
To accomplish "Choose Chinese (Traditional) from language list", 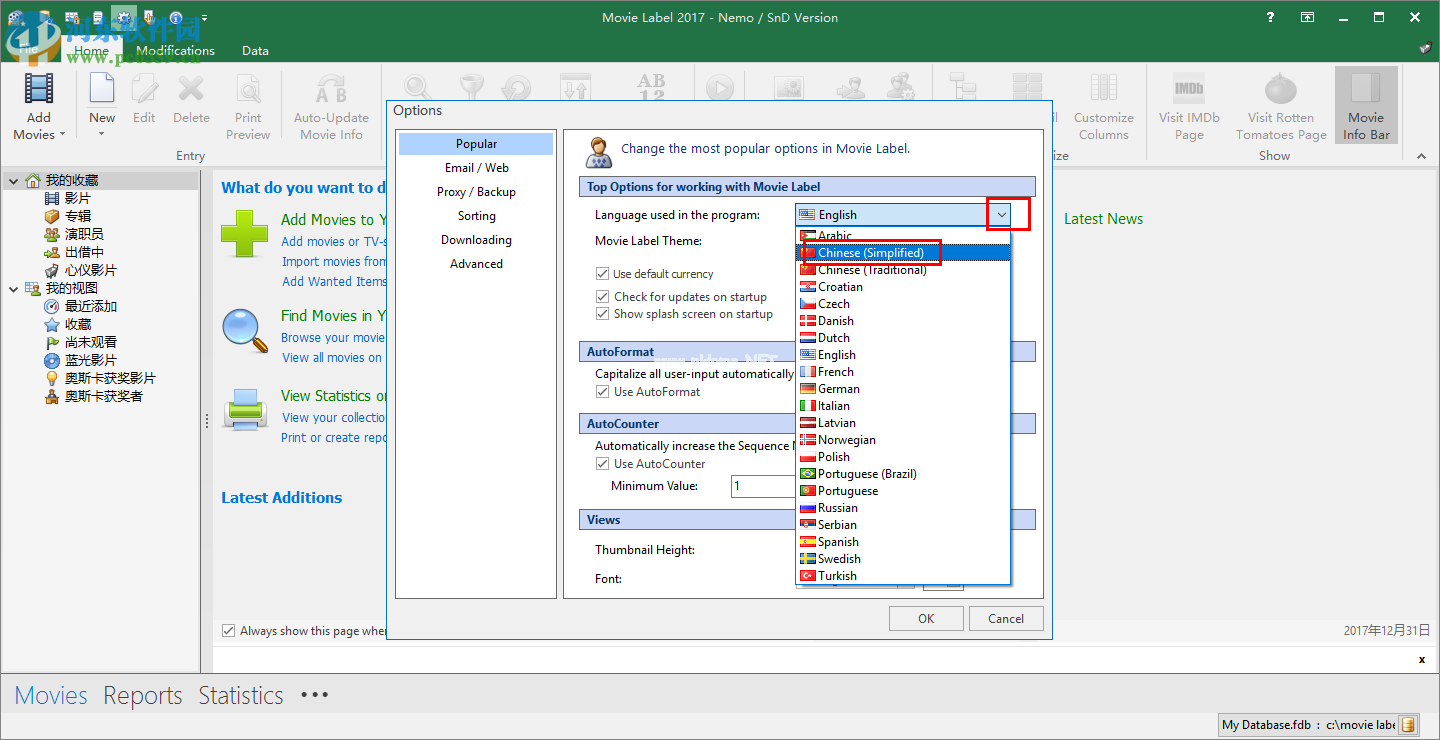I will click(903, 270).
